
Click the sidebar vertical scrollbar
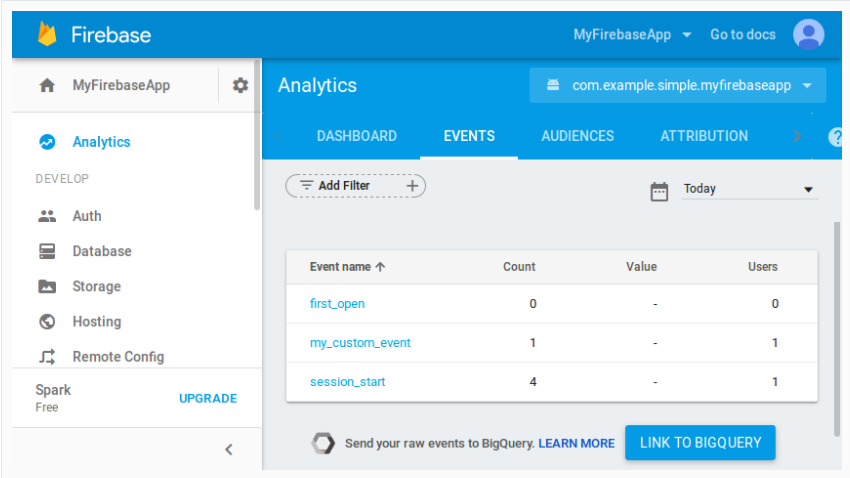point(257,135)
